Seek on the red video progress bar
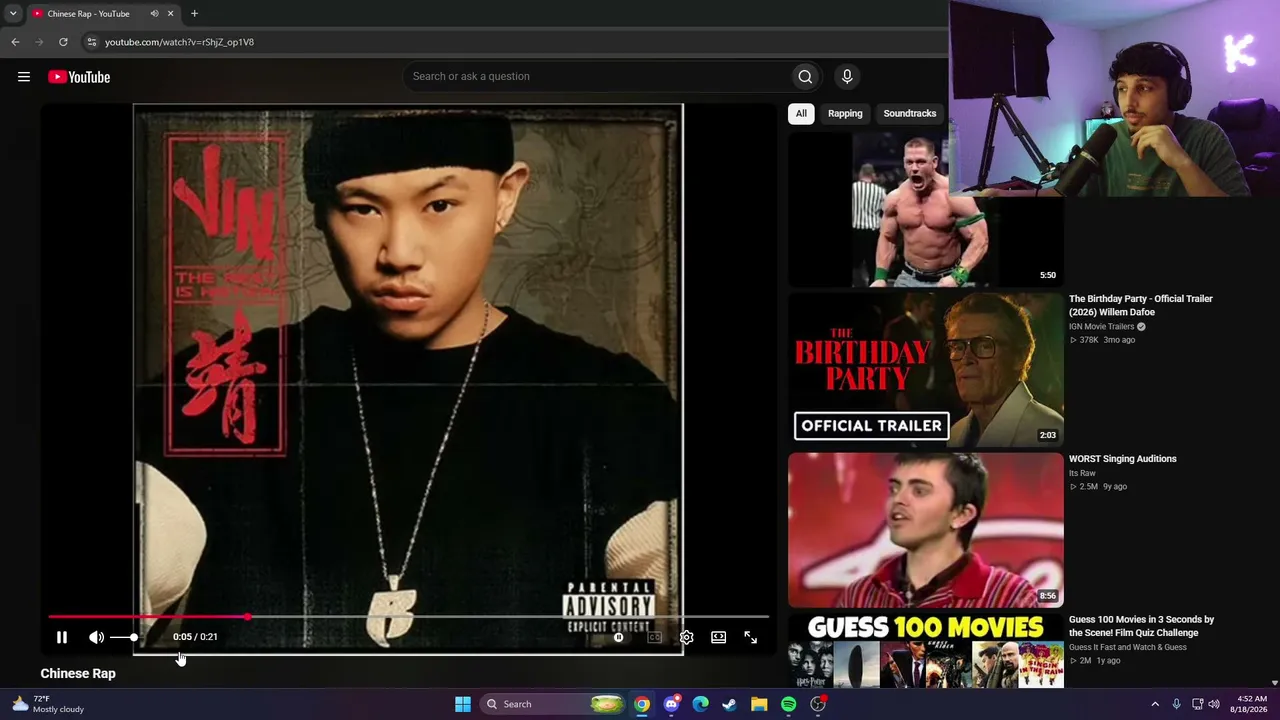Screen dimensions: 1280x720 [x=408, y=617]
